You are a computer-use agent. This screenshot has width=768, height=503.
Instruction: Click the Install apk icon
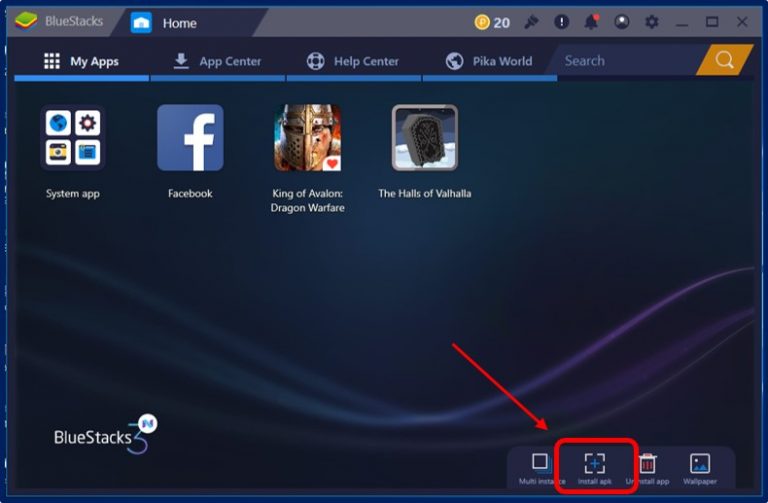click(x=595, y=463)
